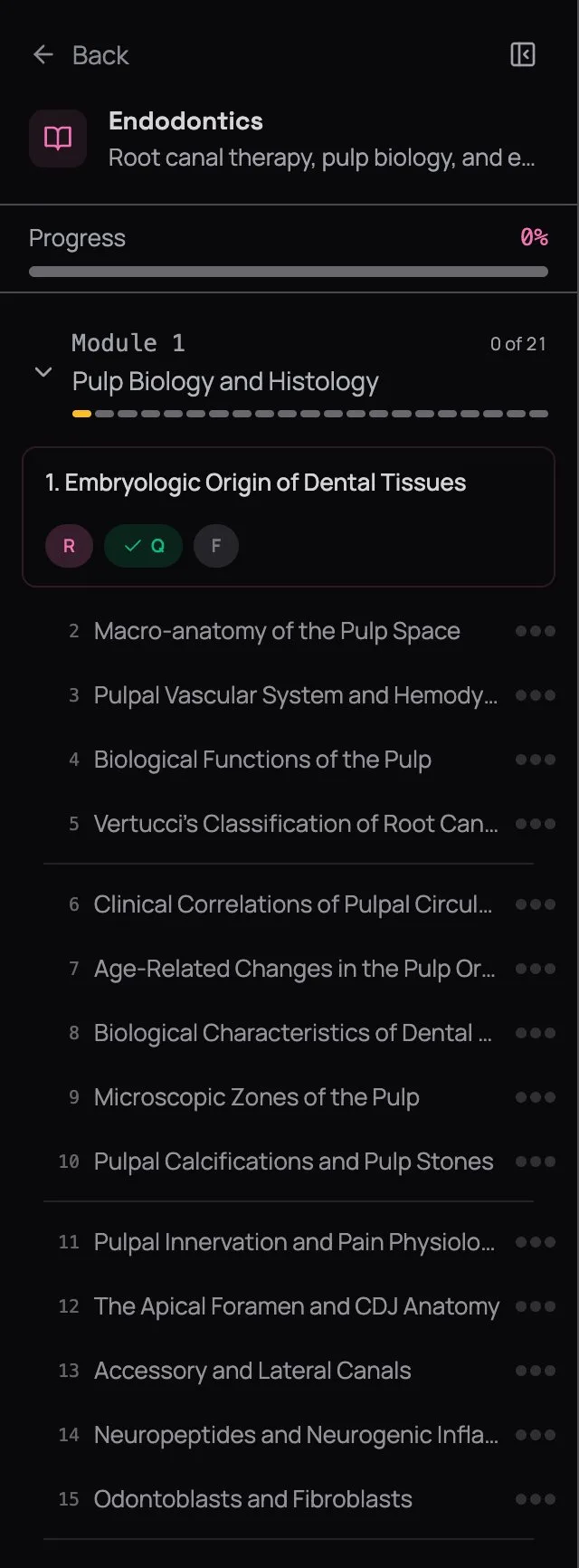The height and width of the screenshot is (1568, 579).
Task: Click status dots for Macro-anatomy of the Pulp Space
Action: point(535,631)
